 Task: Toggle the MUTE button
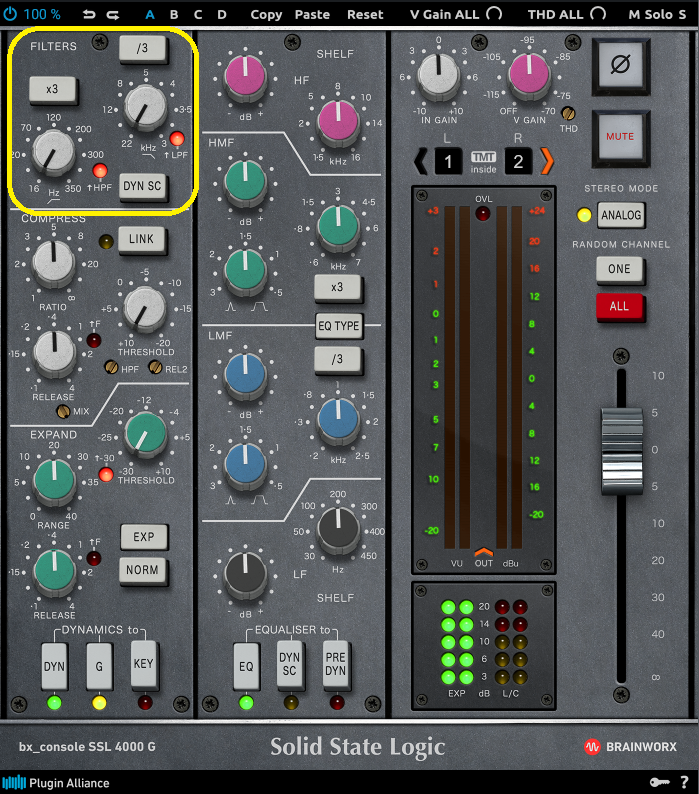[620, 137]
